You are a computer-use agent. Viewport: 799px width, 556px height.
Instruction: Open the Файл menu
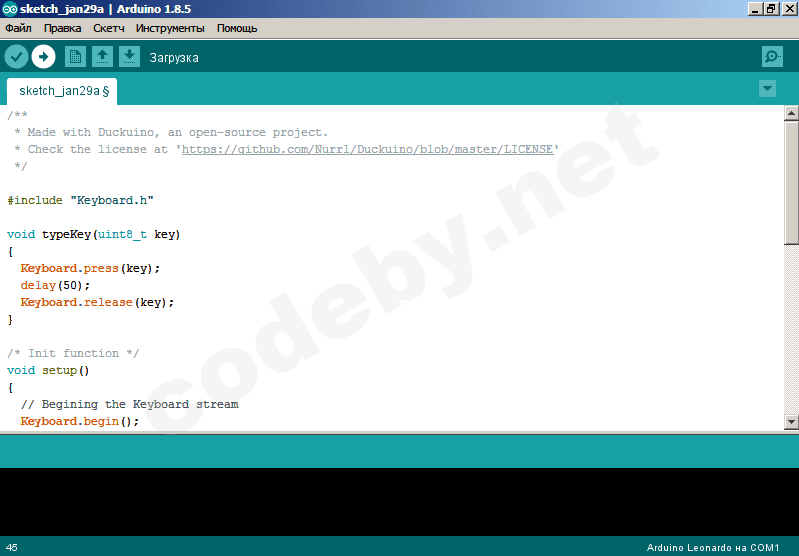[18, 28]
